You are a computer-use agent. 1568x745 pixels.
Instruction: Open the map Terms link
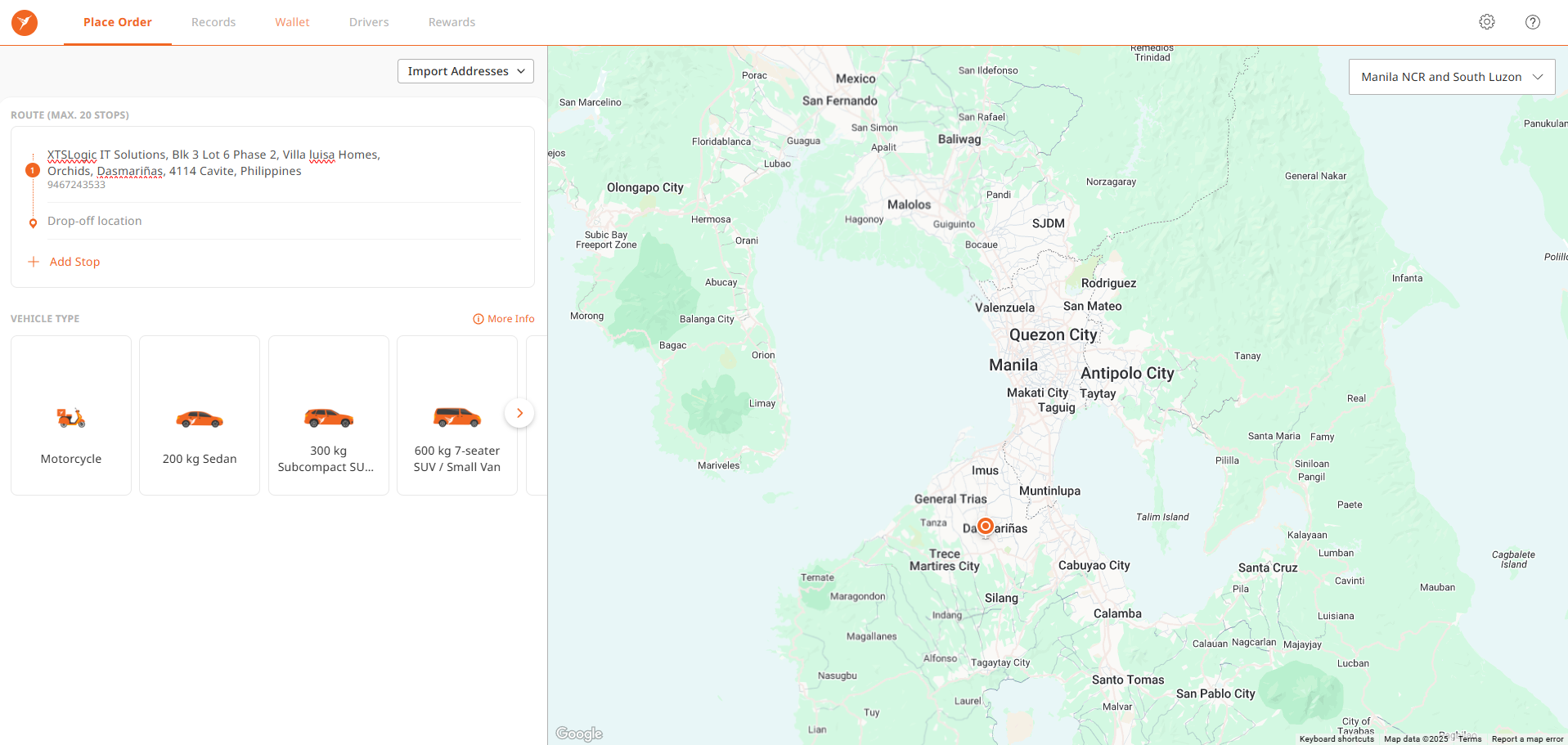pos(1469,738)
